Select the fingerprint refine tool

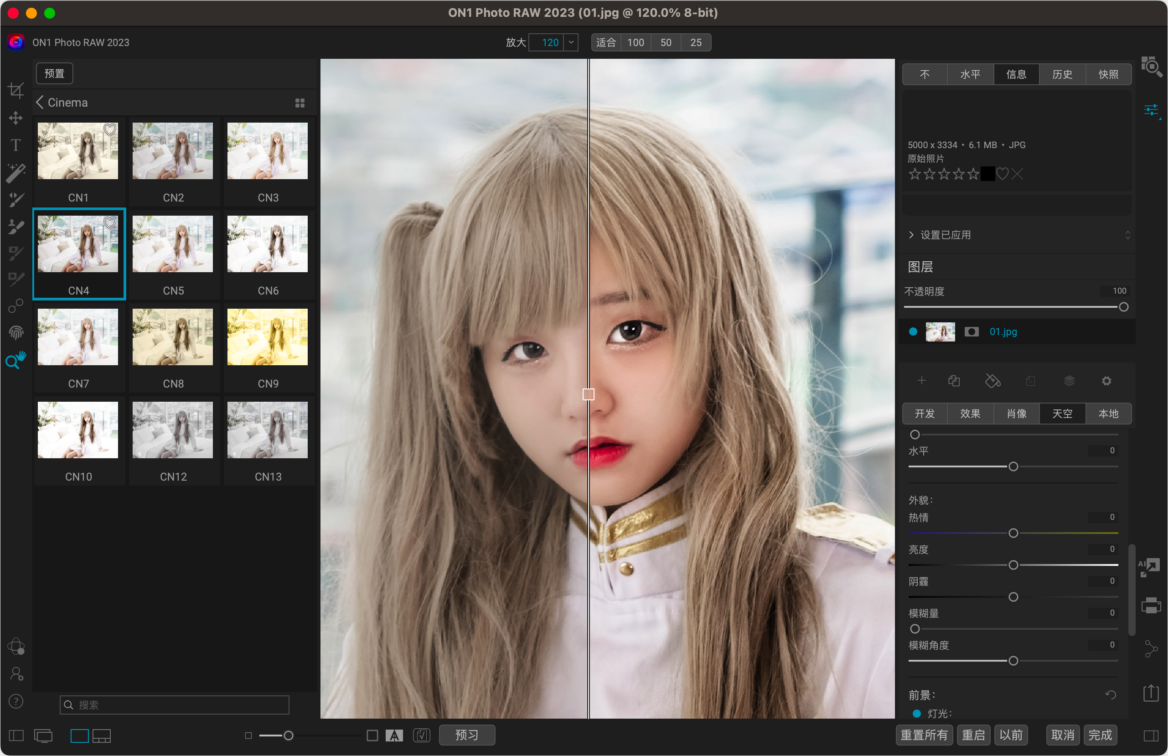[16, 332]
